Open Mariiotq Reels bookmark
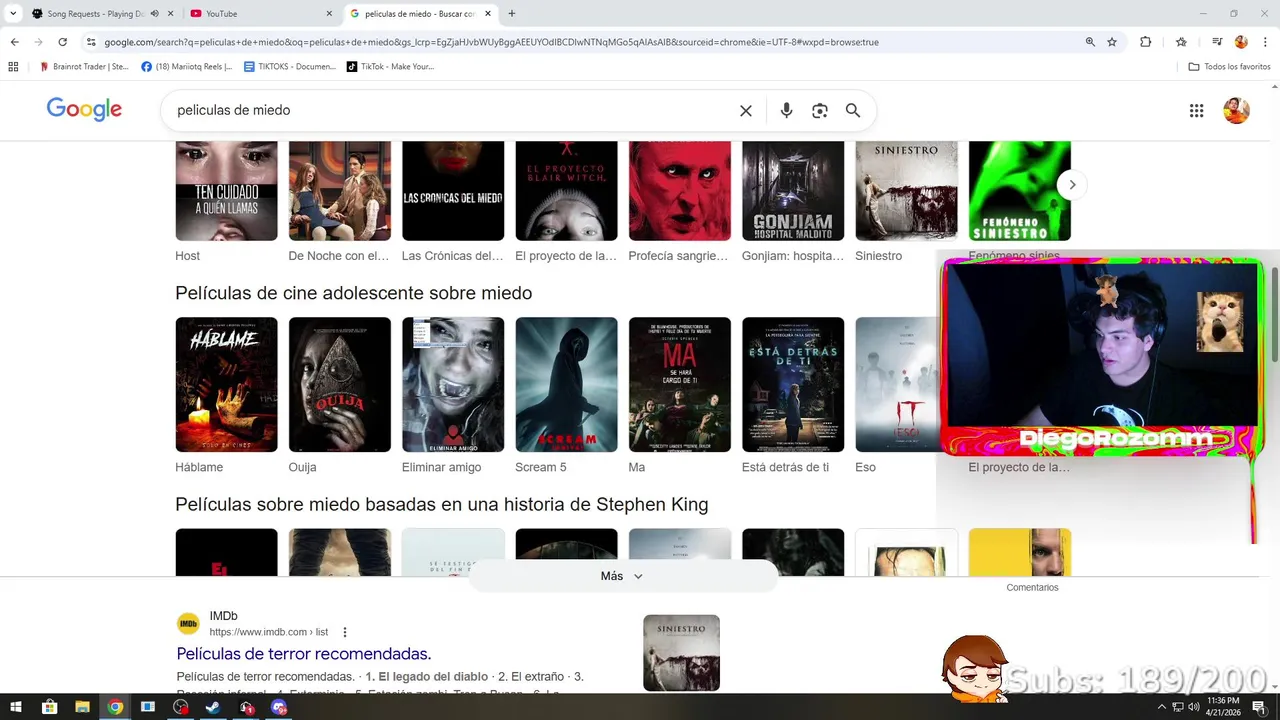1280x720 pixels. point(187,67)
